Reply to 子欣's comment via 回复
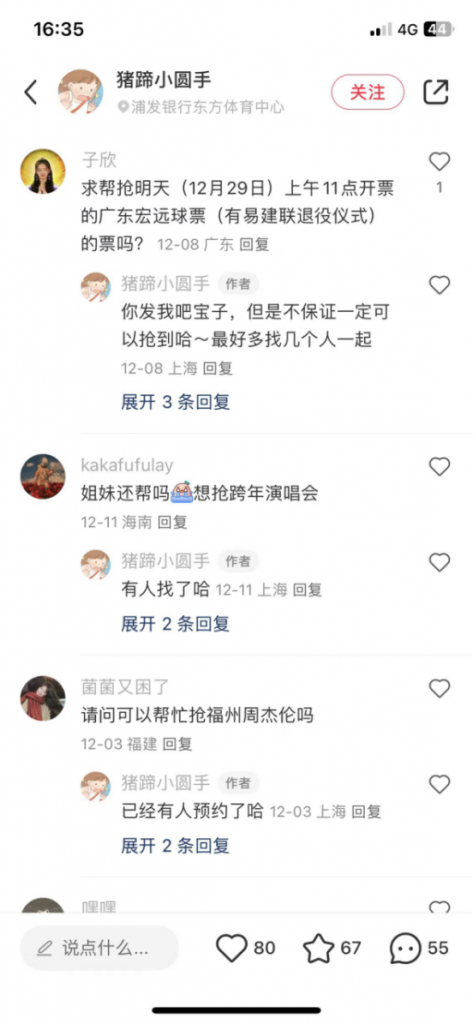Viewport: 473px width, 1024px height. 254,245
